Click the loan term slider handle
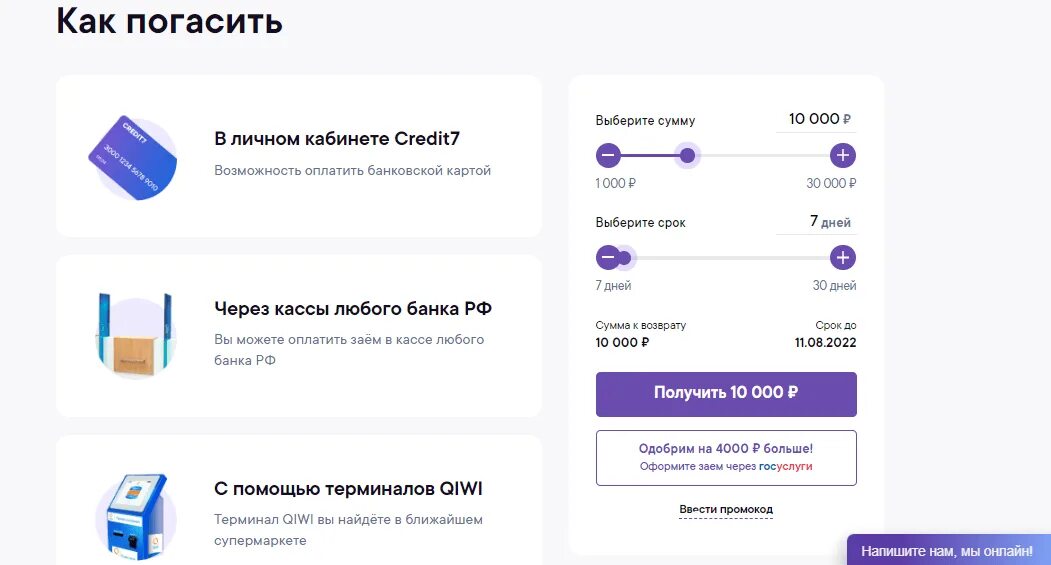The height and width of the screenshot is (565, 1051). tap(625, 258)
